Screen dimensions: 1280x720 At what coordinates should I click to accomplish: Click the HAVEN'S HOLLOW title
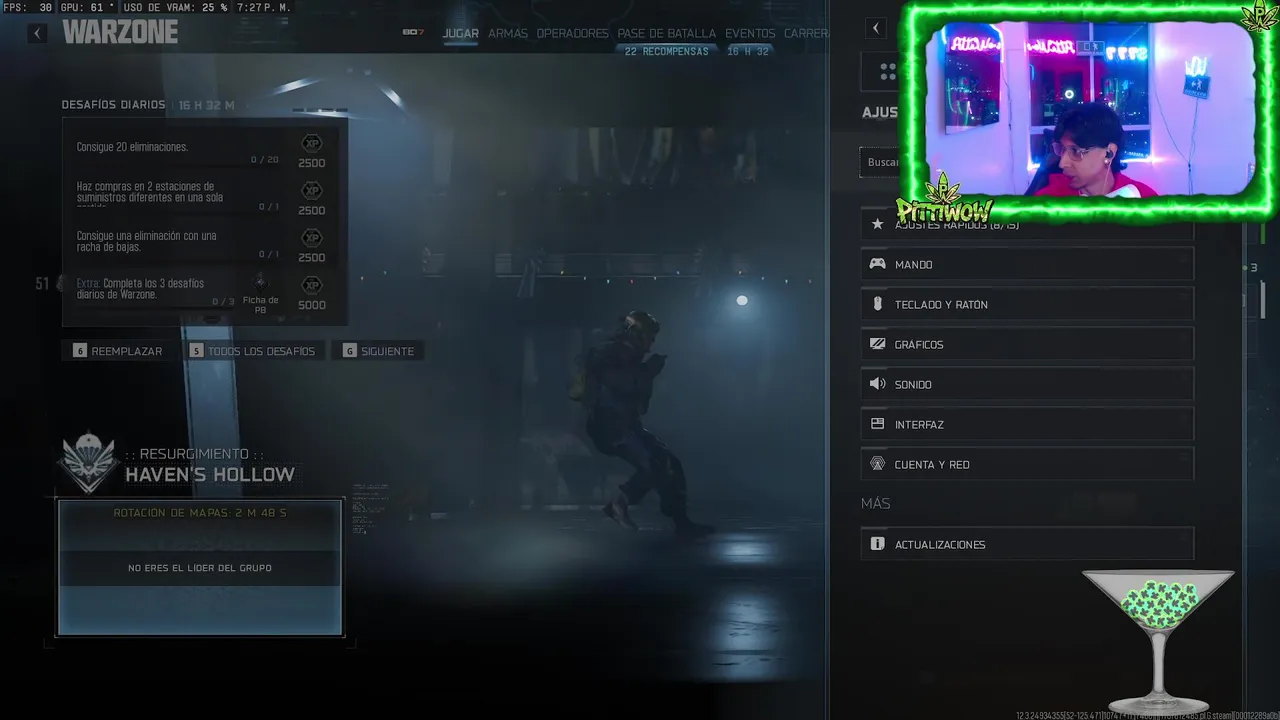point(210,474)
